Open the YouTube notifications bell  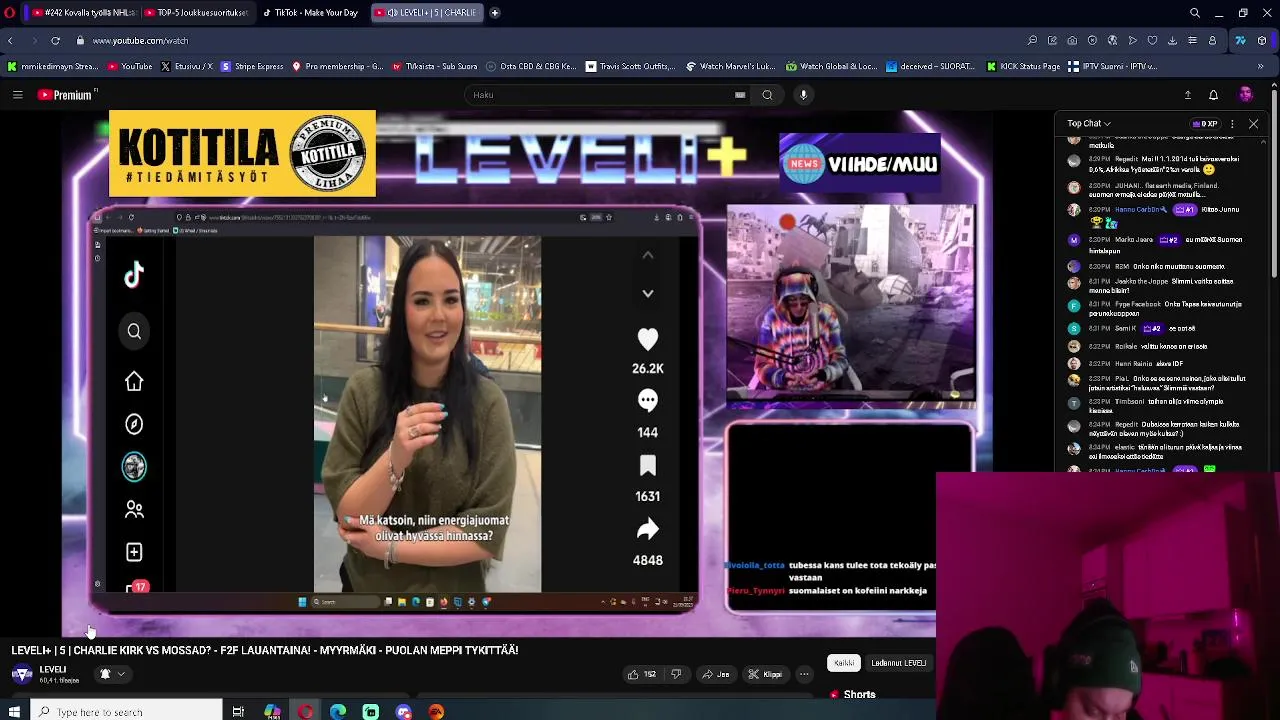pos(1213,95)
